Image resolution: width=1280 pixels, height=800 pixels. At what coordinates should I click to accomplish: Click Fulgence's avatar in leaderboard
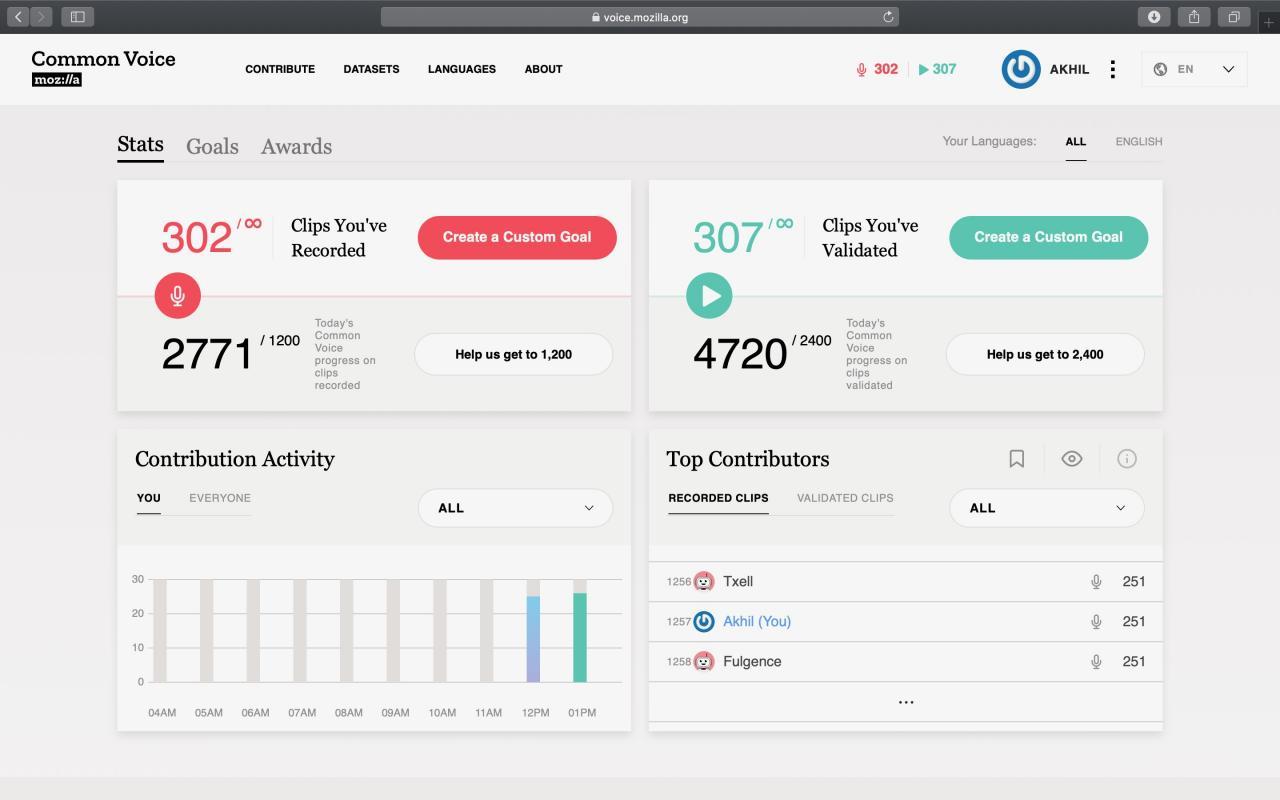point(704,661)
